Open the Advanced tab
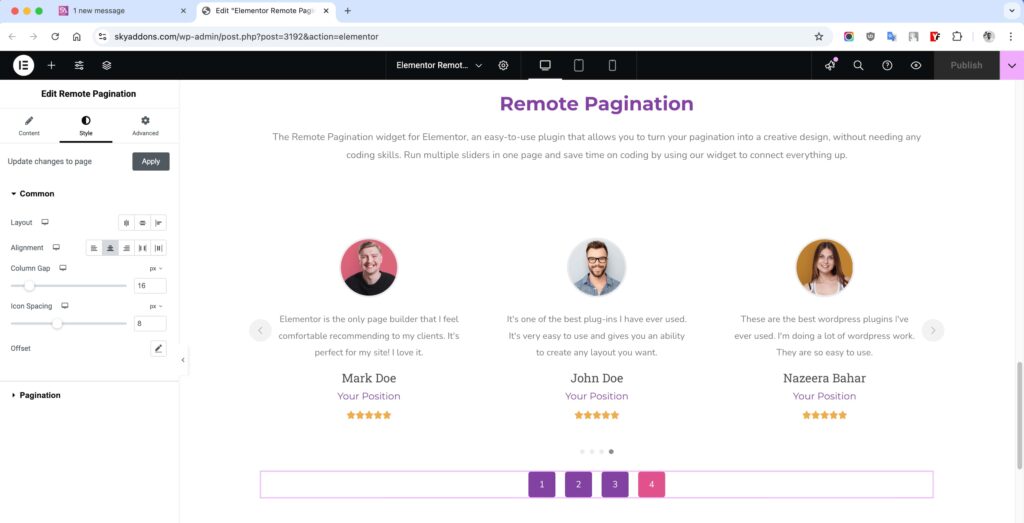The width and height of the screenshot is (1024, 523). [145, 125]
